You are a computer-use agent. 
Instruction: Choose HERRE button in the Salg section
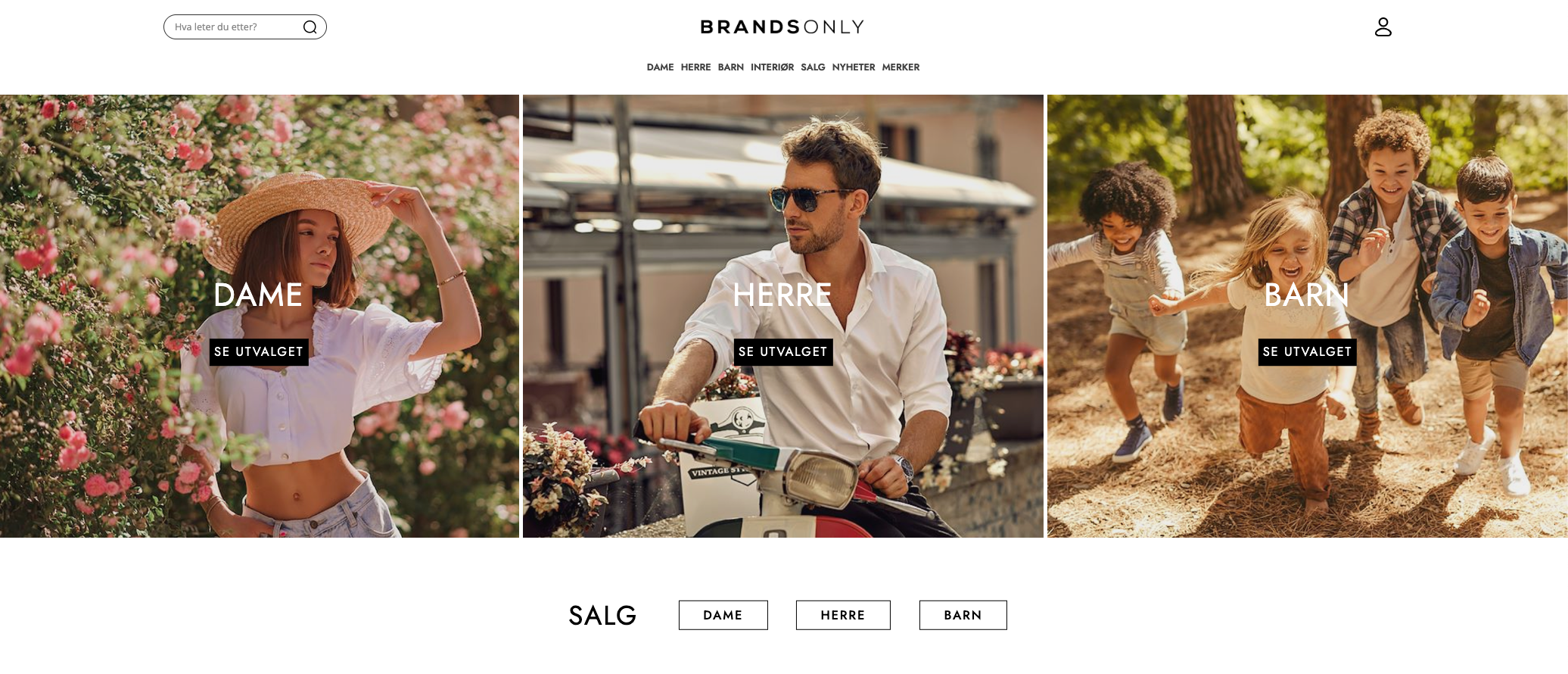tap(843, 615)
